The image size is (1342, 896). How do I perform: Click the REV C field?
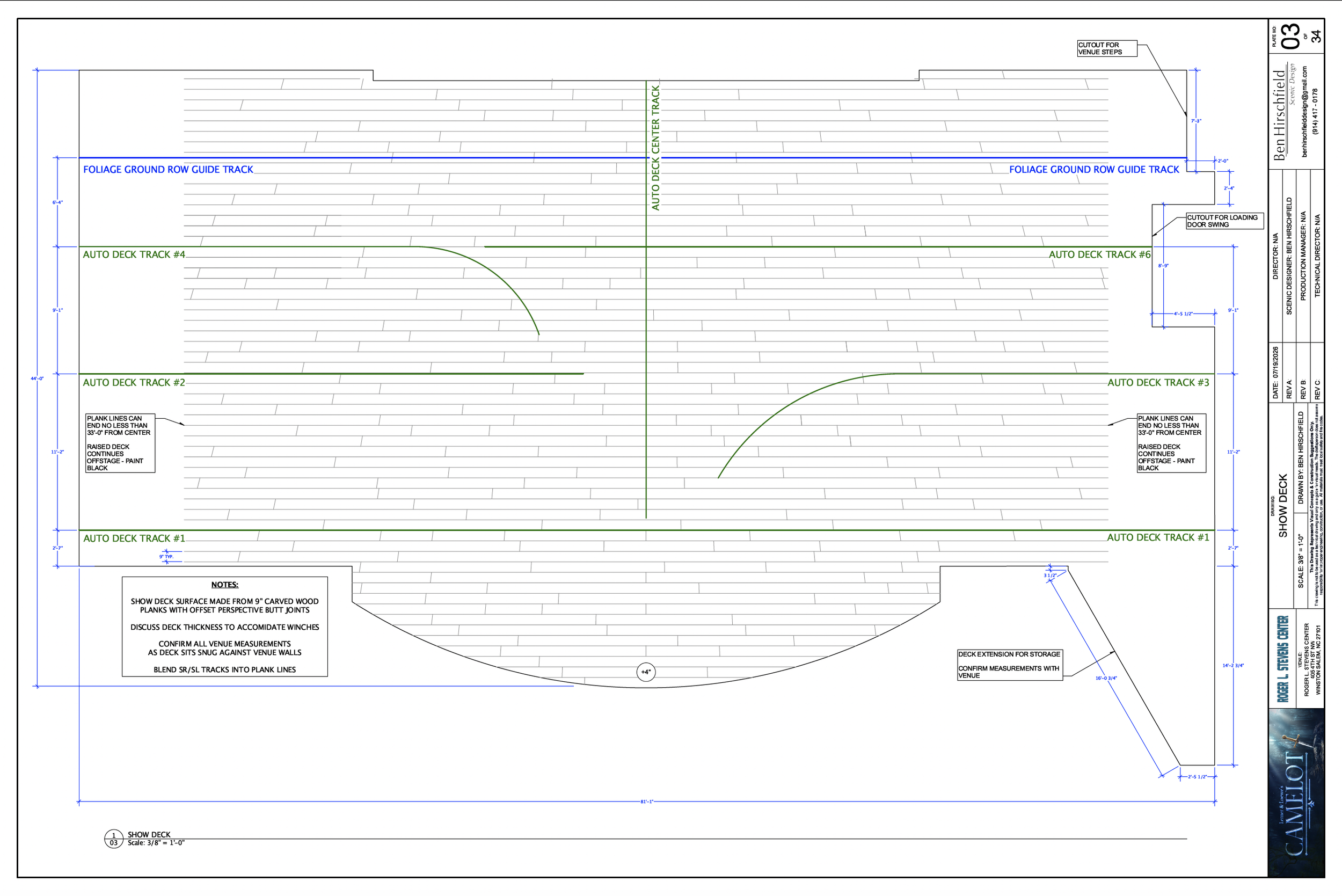(1317, 390)
